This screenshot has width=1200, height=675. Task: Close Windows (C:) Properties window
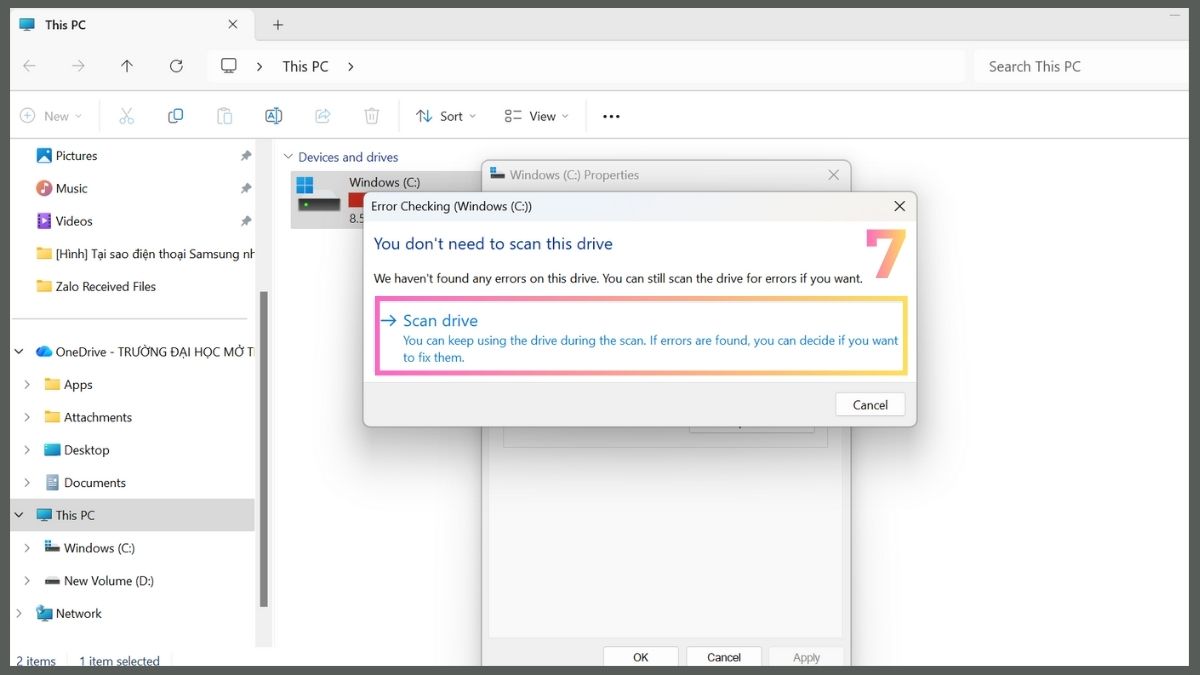(833, 175)
